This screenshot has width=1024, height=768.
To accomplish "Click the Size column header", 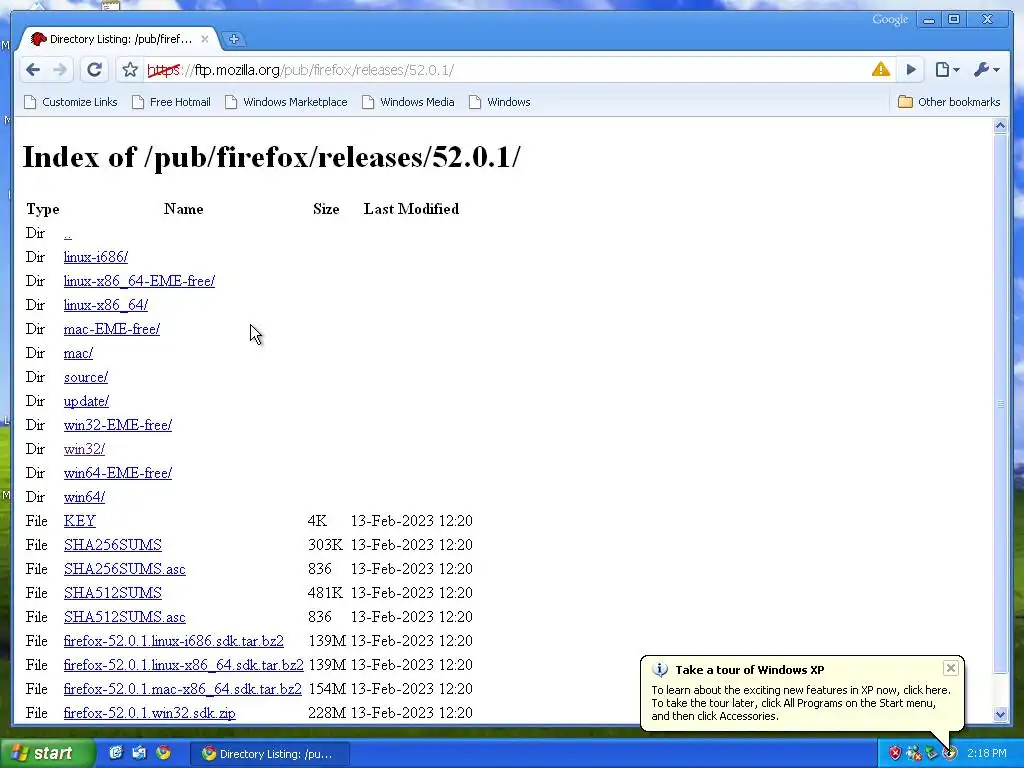I will (x=326, y=209).
